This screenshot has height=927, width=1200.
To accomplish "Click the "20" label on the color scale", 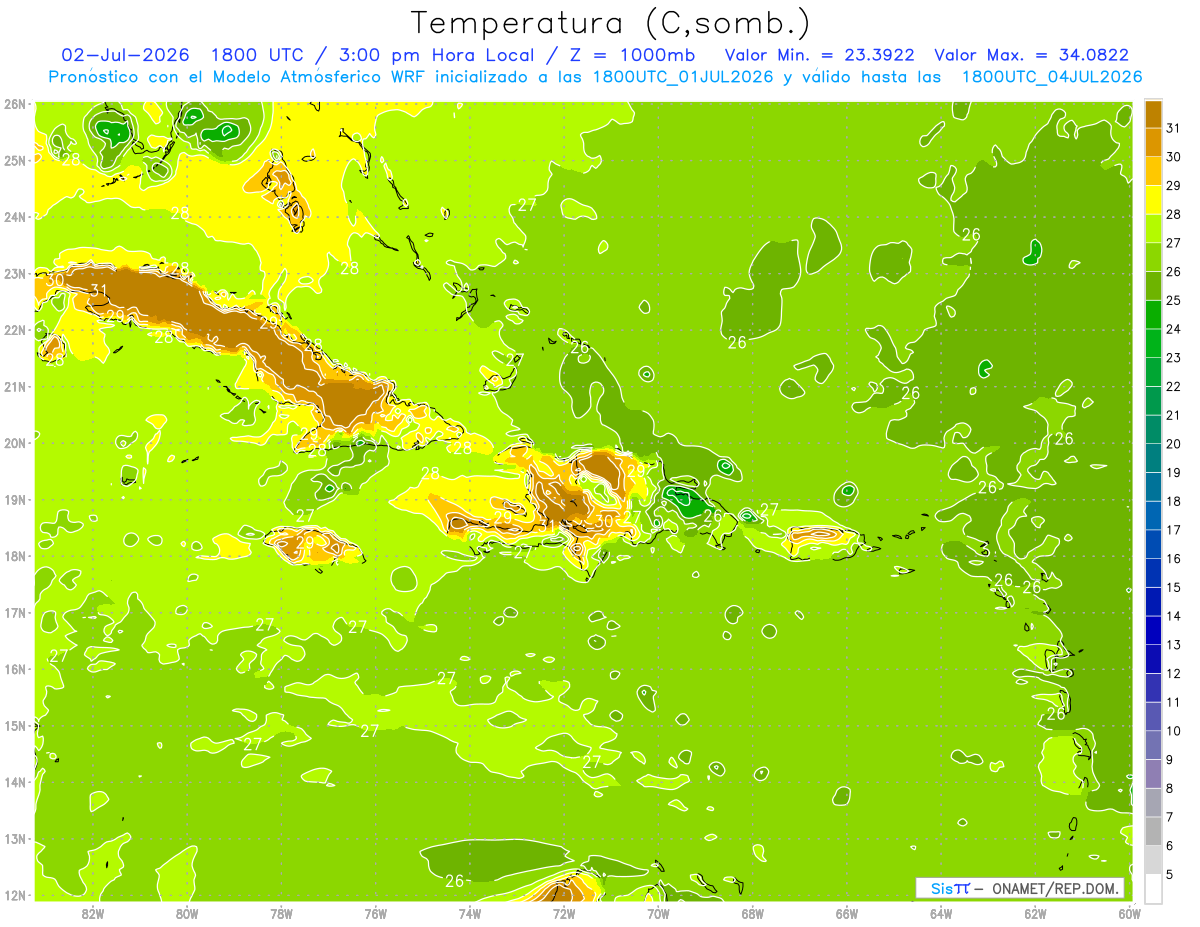I will point(1173,444).
